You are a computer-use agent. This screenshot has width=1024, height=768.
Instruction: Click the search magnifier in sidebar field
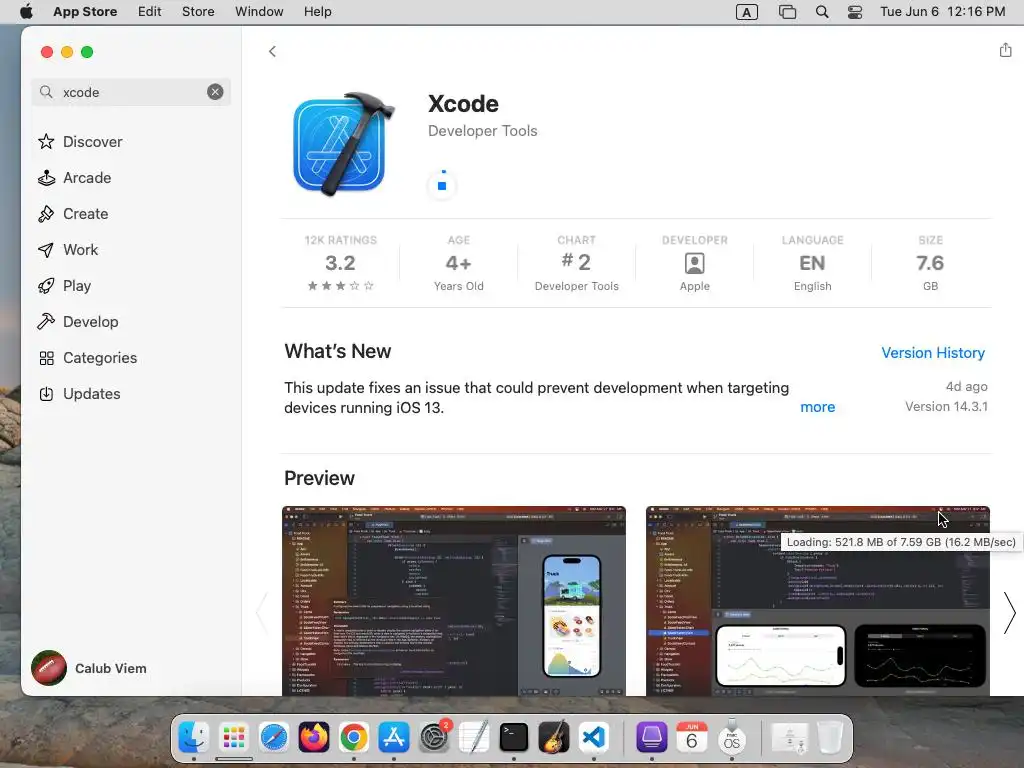click(x=46, y=92)
